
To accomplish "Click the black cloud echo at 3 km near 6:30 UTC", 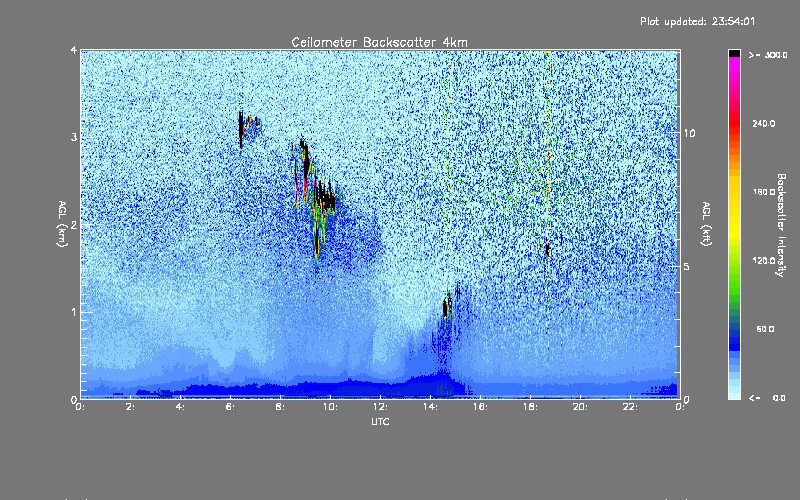I will tap(241, 129).
